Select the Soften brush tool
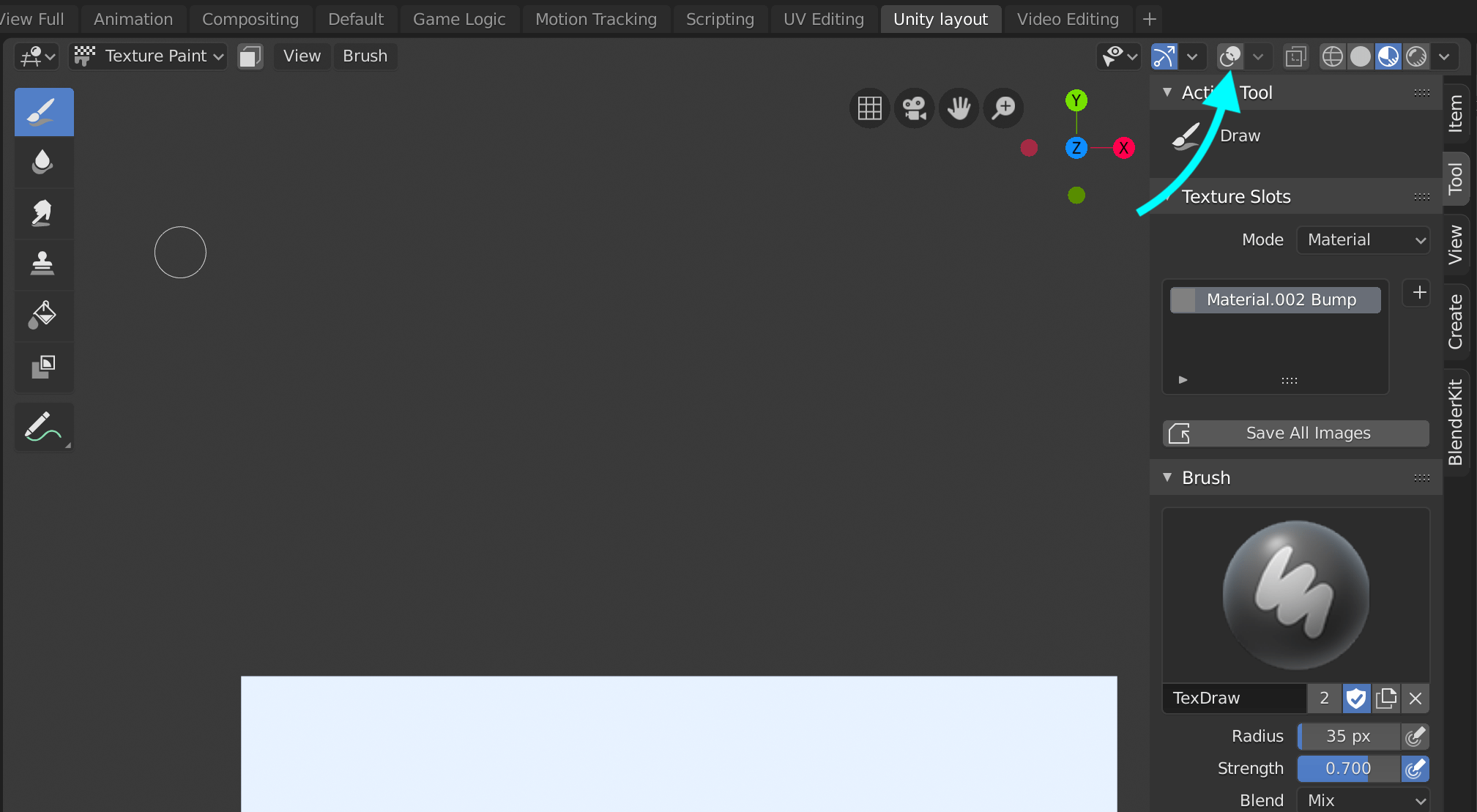The width and height of the screenshot is (1477, 812). [44, 163]
